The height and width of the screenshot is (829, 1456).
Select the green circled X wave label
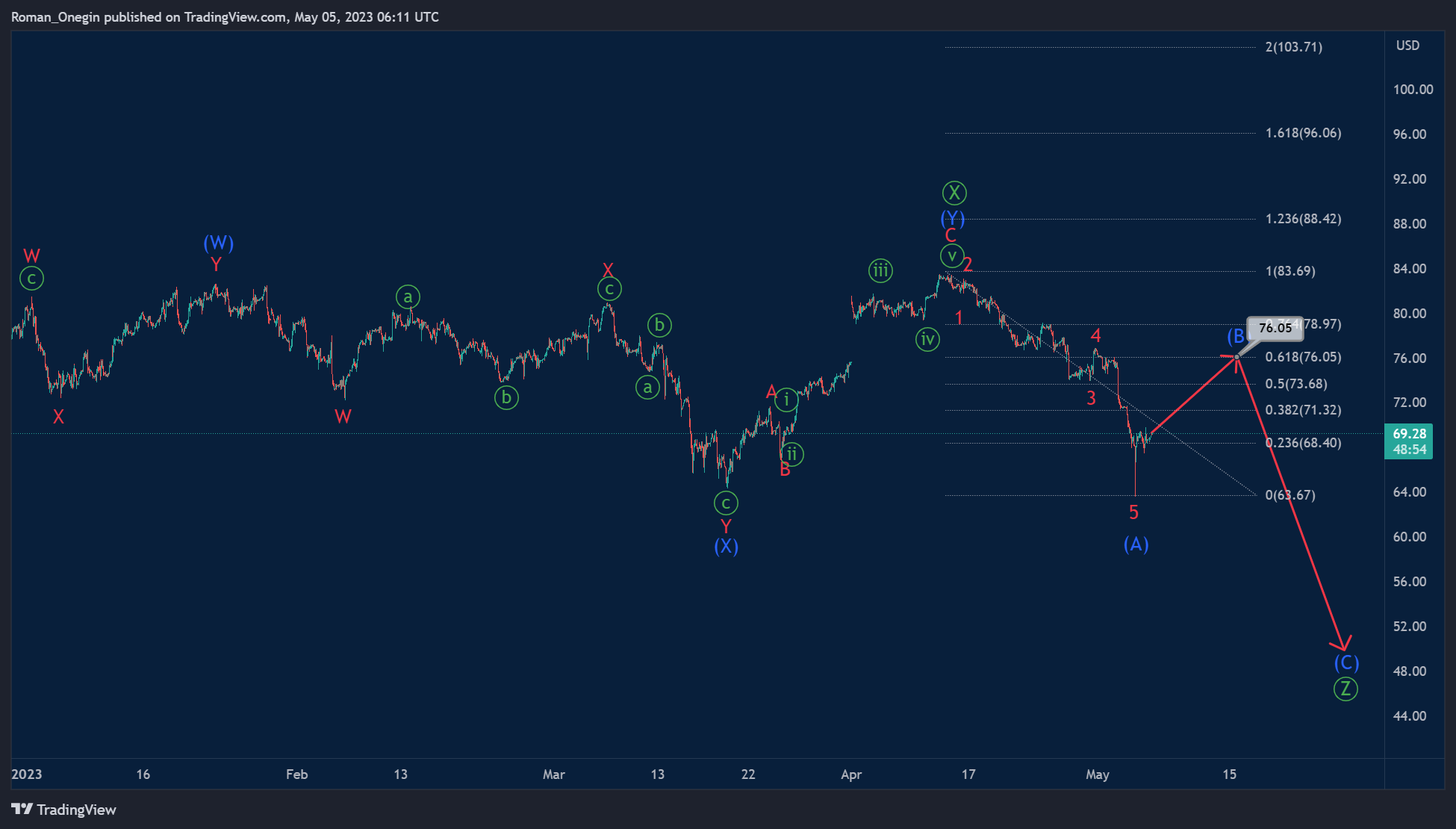953,193
